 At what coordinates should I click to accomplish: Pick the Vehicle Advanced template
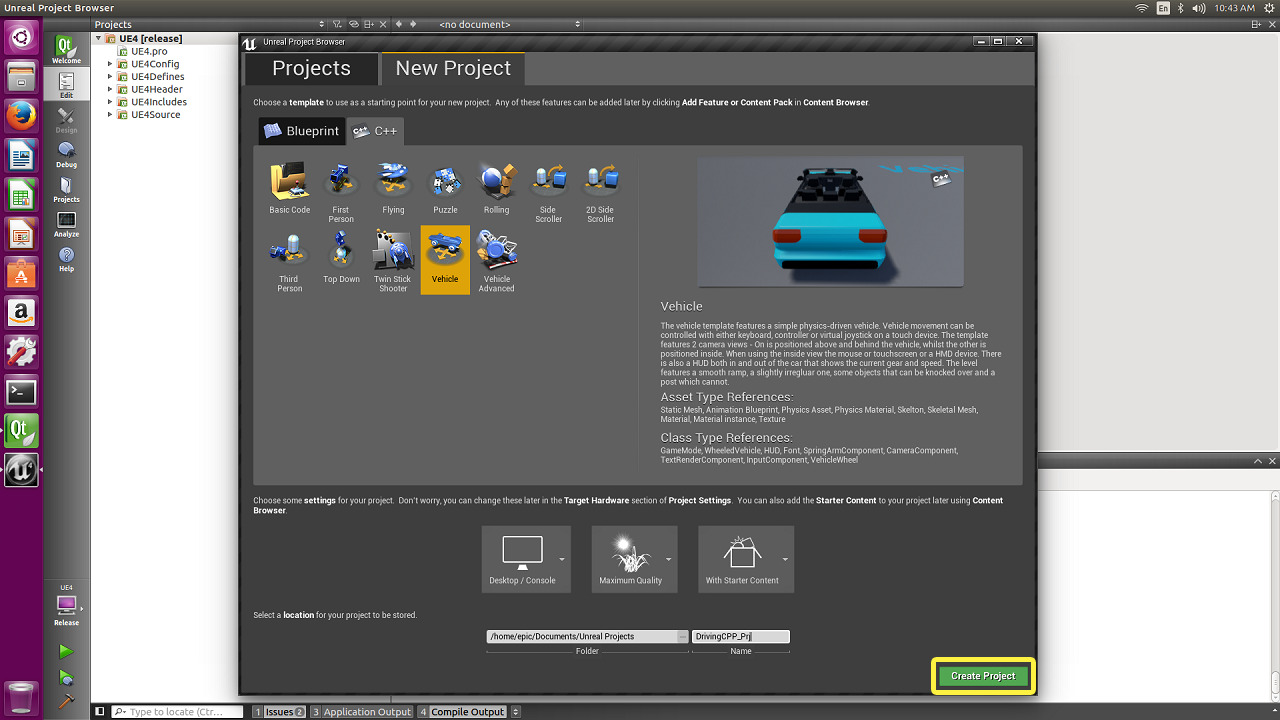tap(497, 253)
